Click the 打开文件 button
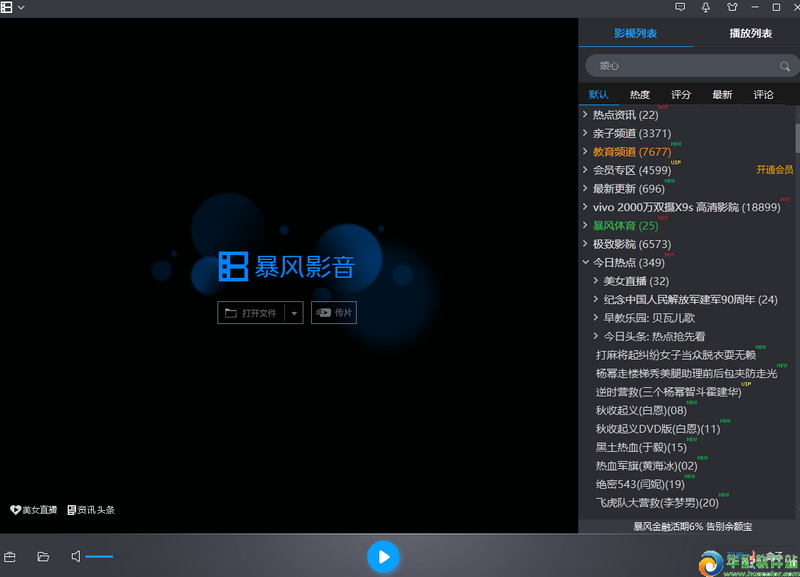The image size is (800, 577). click(x=251, y=313)
